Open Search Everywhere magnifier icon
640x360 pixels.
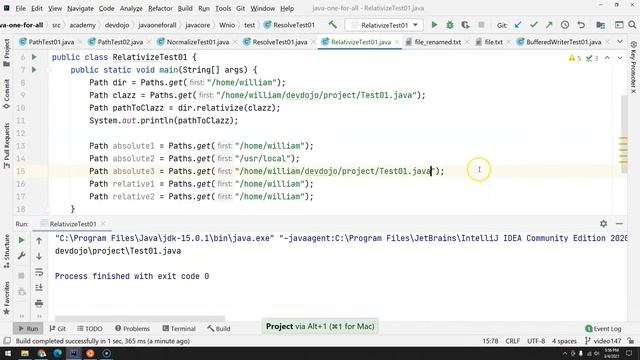pos(632,25)
